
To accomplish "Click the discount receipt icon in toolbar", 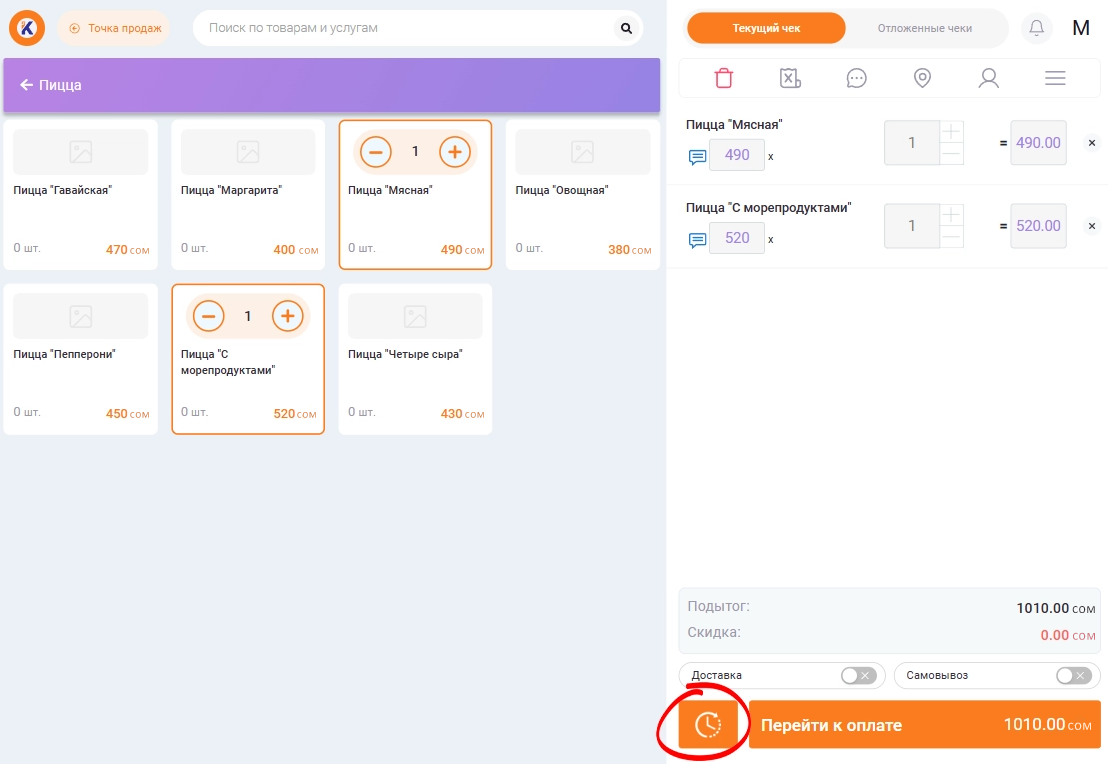I will 790,78.
